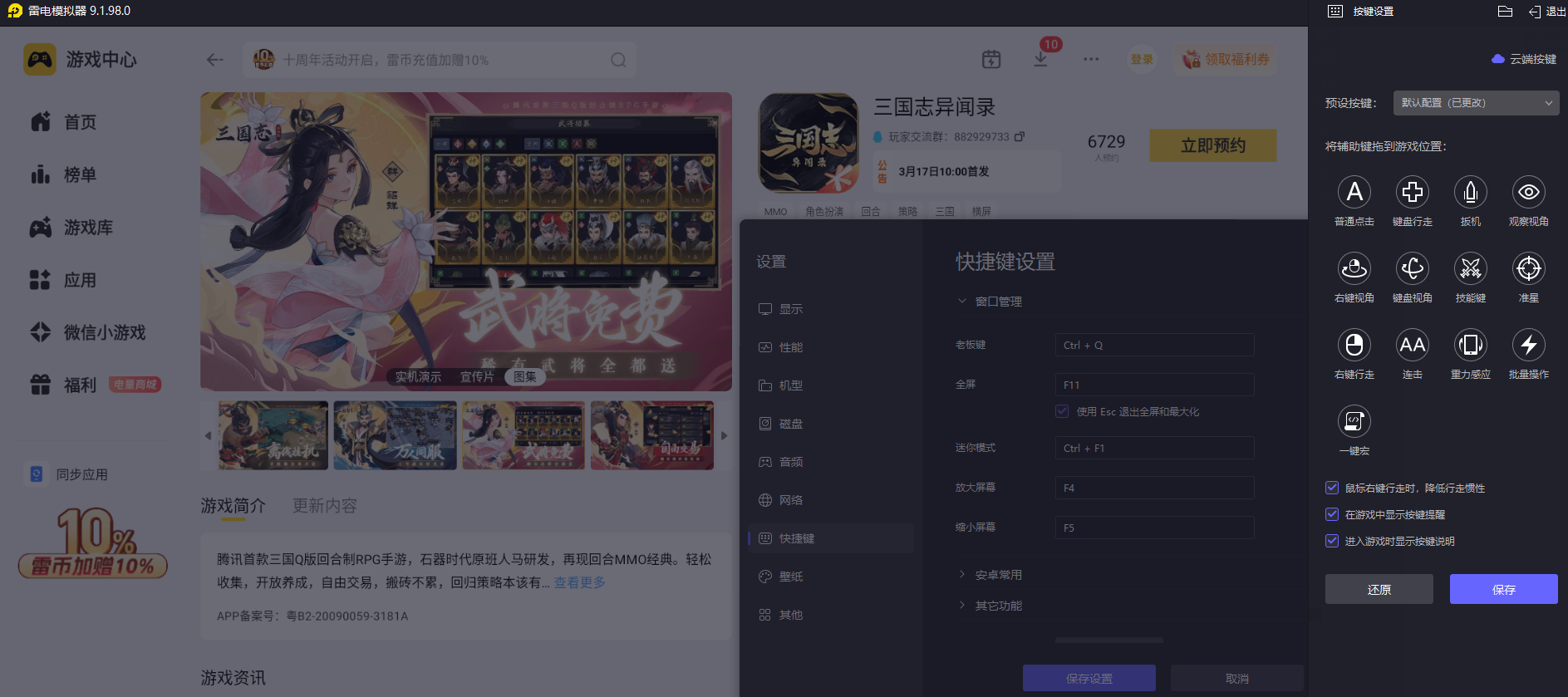Viewport: 1568px width, 697px height.
Task: Expand the 其它功能 section
Action: point(990,606)
